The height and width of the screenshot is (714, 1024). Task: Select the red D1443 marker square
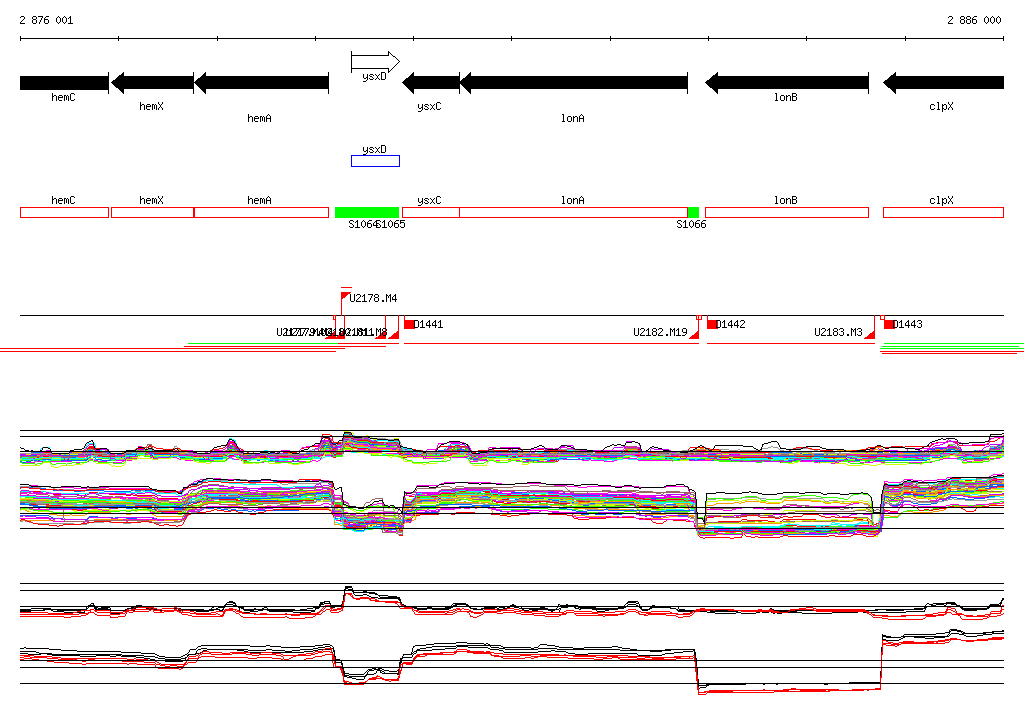889,324
